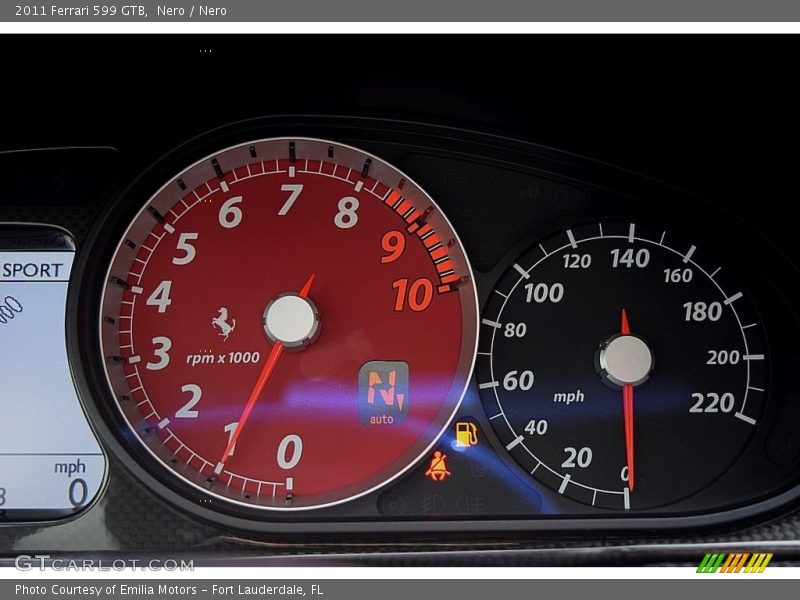Click the "0" on the tachometer
The height and width of the screenshot is (600, 800).
(290, 452)
